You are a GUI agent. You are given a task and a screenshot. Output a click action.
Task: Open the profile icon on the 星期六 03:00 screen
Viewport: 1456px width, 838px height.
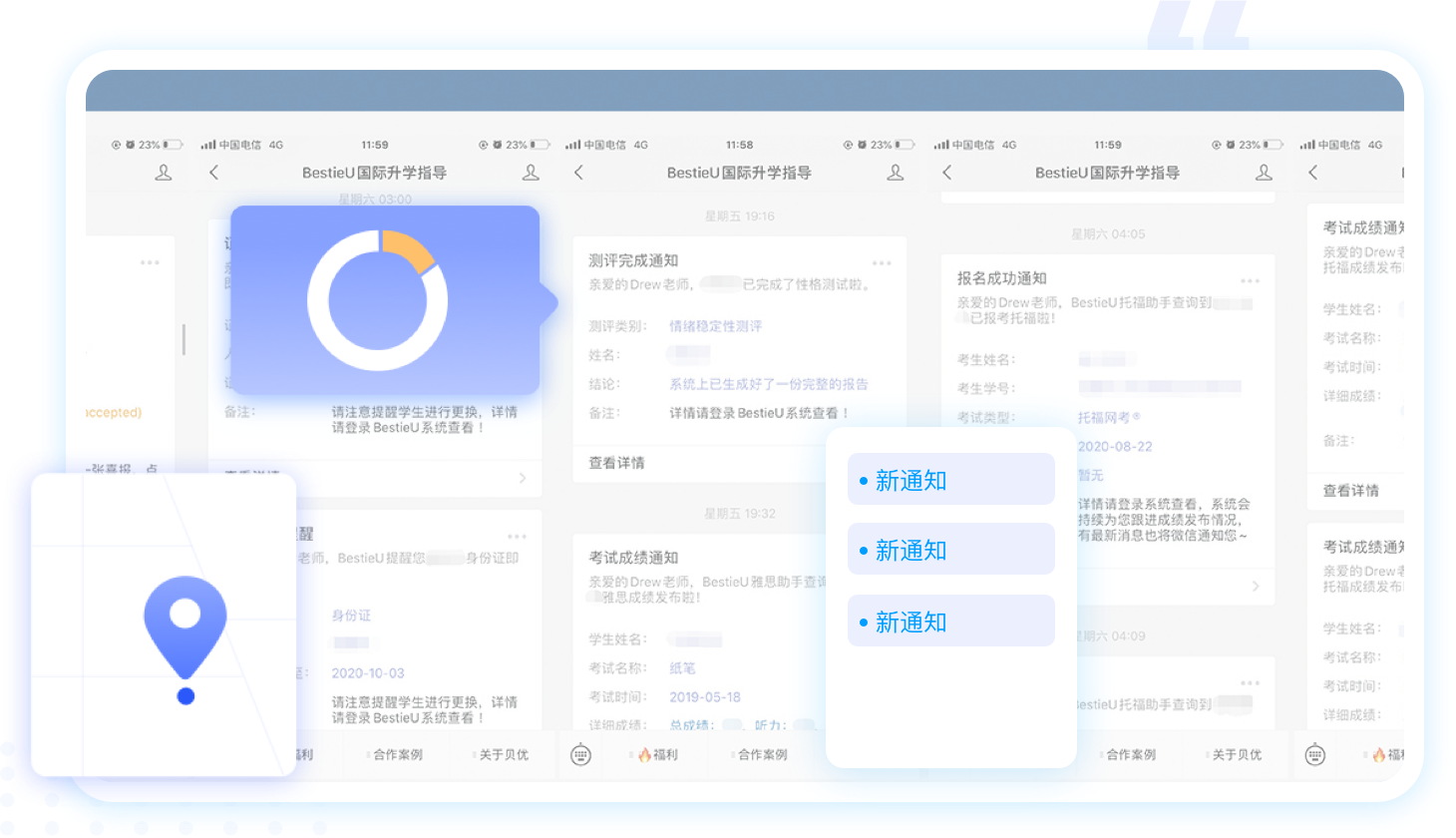[531, 173]
